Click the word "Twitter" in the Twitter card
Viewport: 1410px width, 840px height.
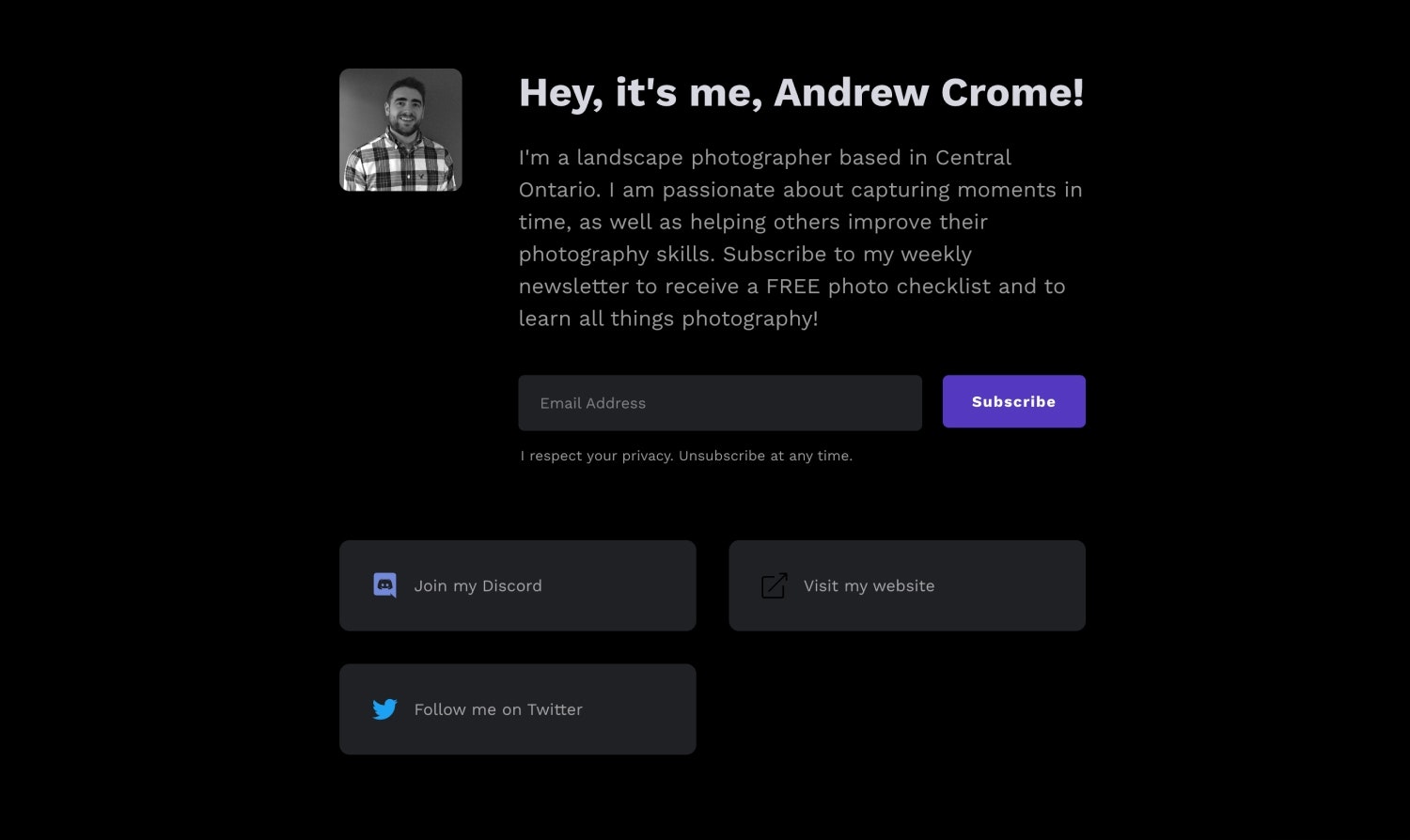coord(555,709)
